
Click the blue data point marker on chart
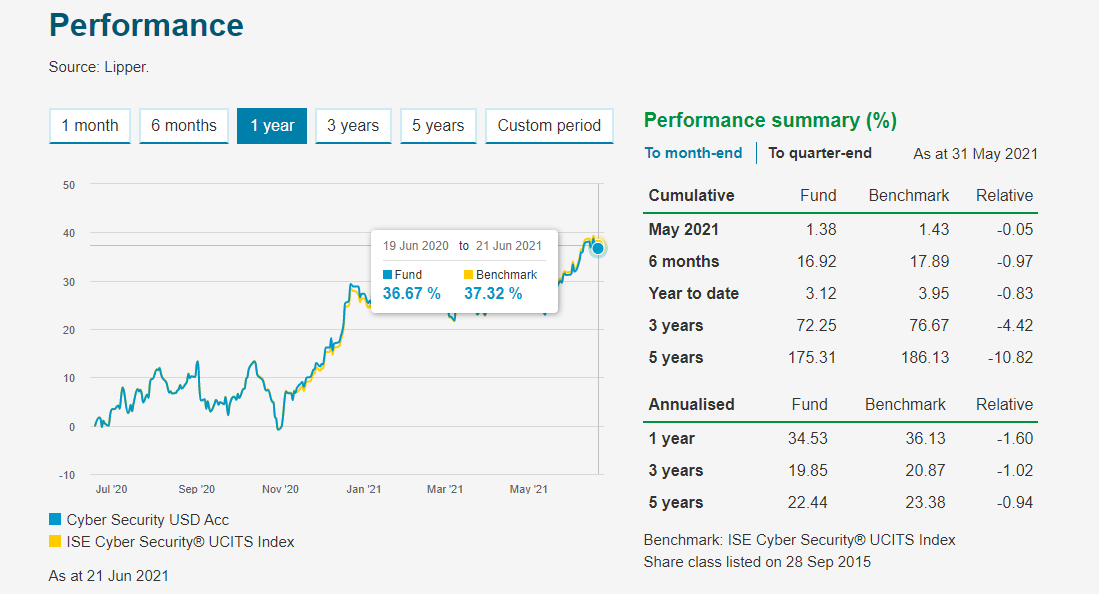coord(598,247)
